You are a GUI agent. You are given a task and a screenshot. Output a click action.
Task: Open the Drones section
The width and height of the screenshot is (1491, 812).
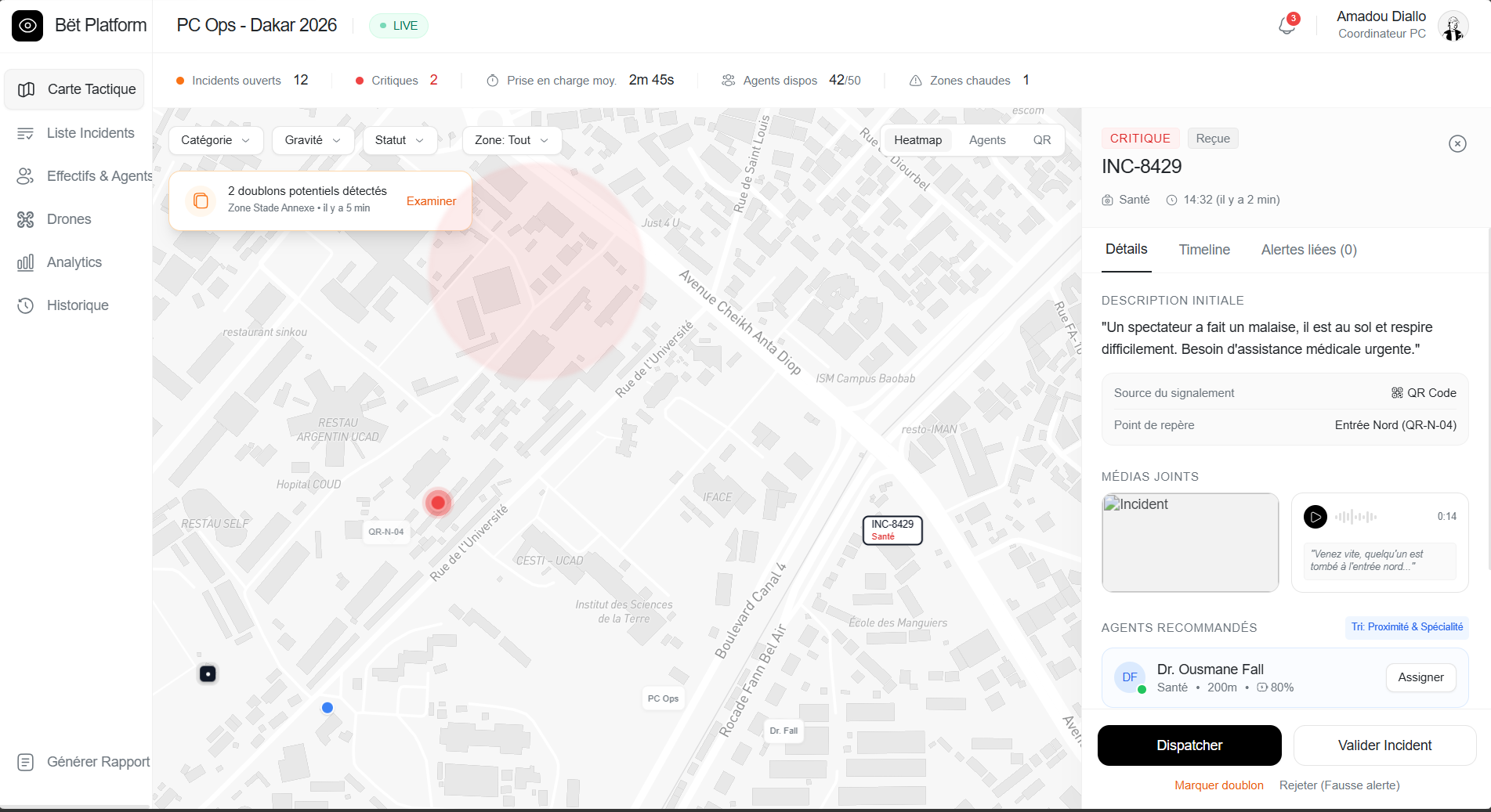point(74,219)
